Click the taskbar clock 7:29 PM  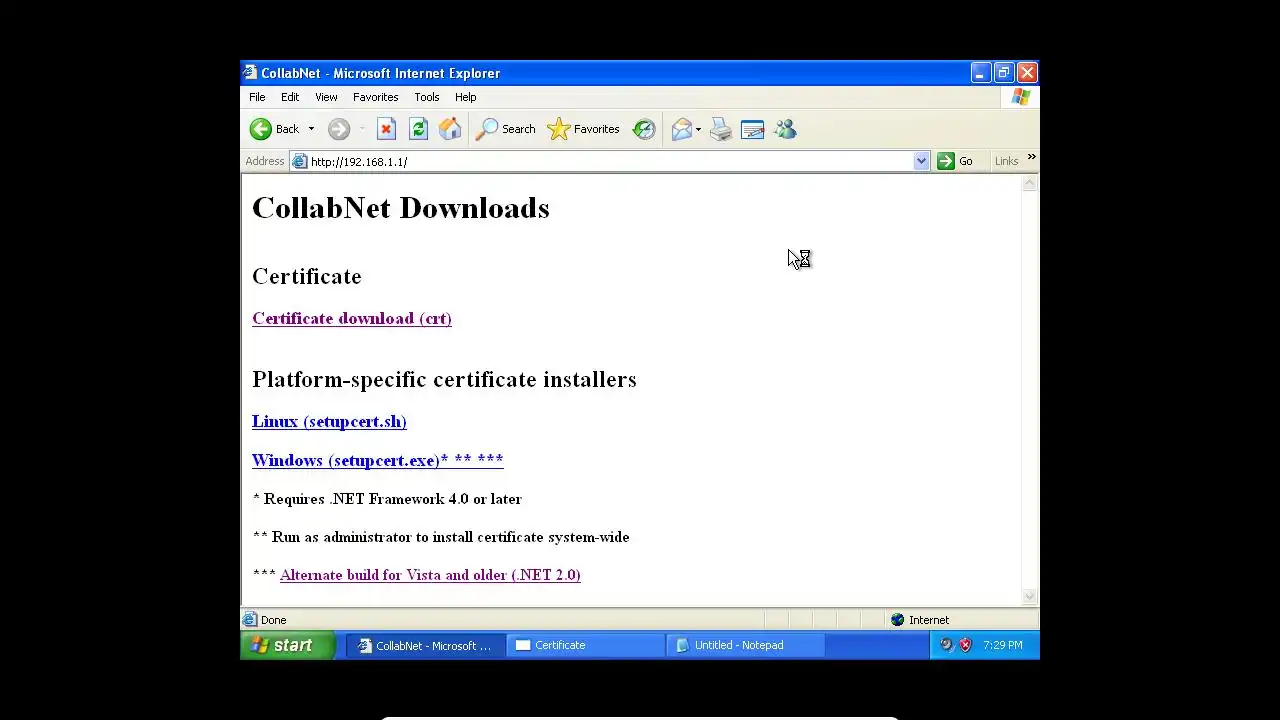[x=1003, y=645]
